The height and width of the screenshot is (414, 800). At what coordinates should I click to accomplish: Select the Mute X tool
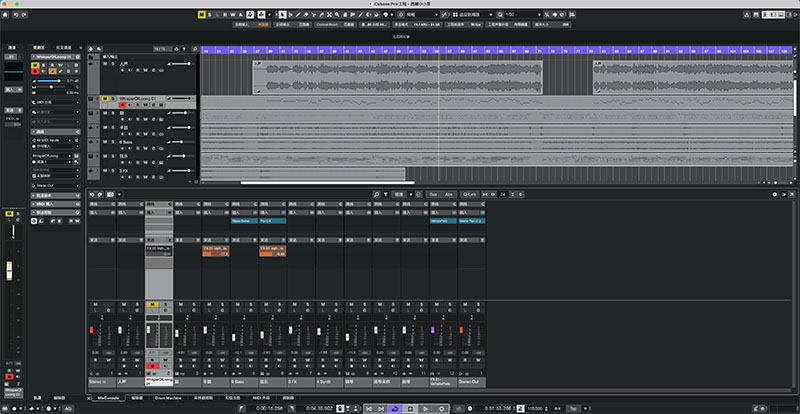pos(329,15)
